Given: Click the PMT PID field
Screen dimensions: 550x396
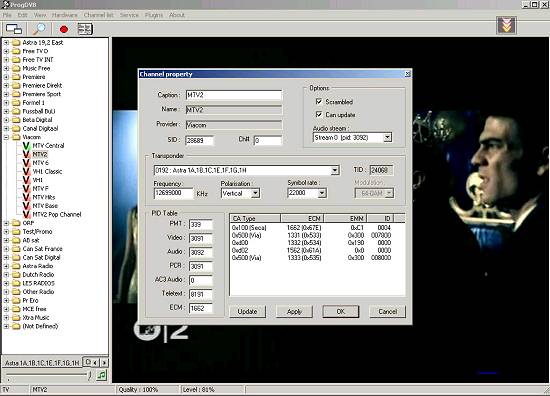Looking at the screenshot, I should click(x=200, y=224).
